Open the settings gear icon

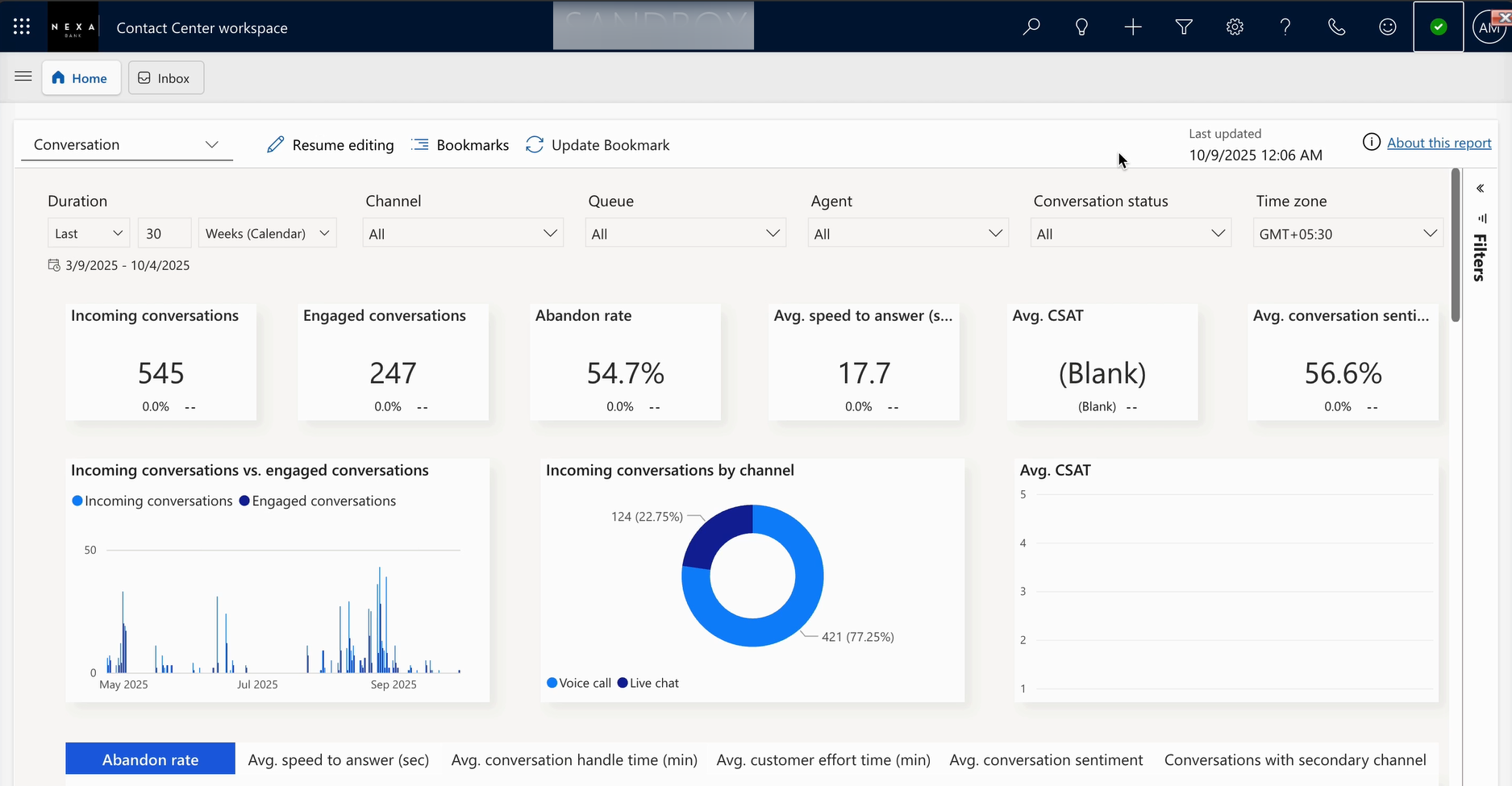(x=1235, y=27)
